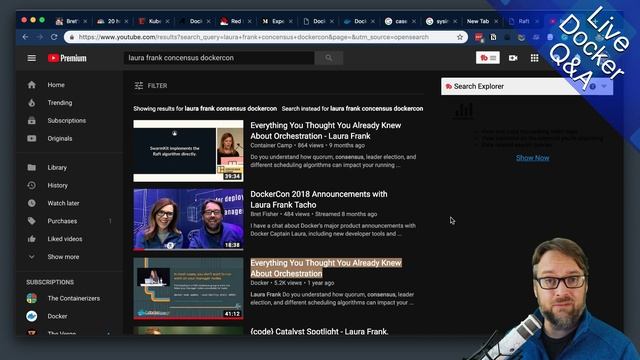Go back with browser back arrow
This screenshot has width=640, height=360.
tap(25, 37)
